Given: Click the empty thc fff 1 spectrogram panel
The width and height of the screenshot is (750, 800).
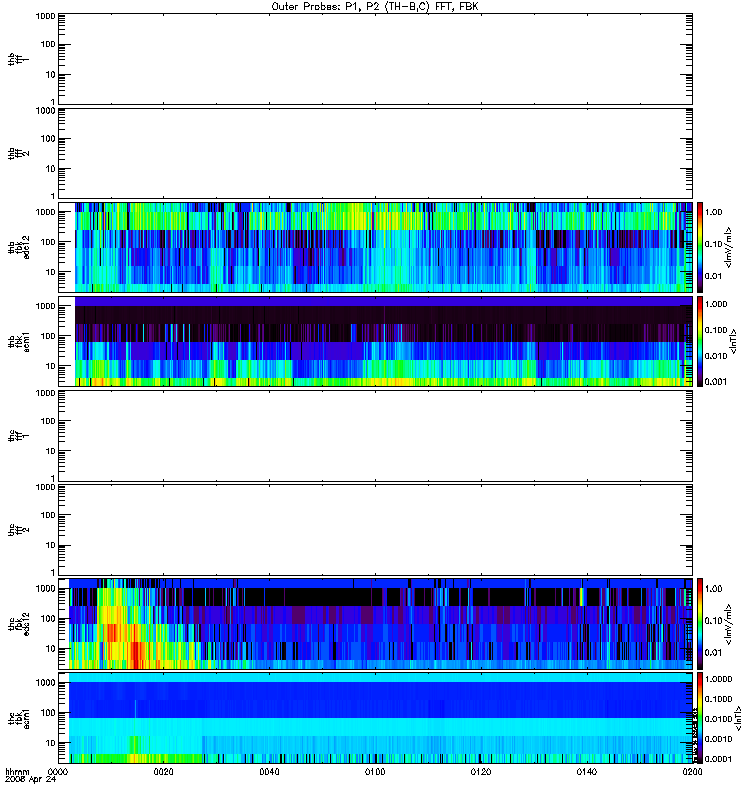Looking at the screenshot, I should click(375, 436).
